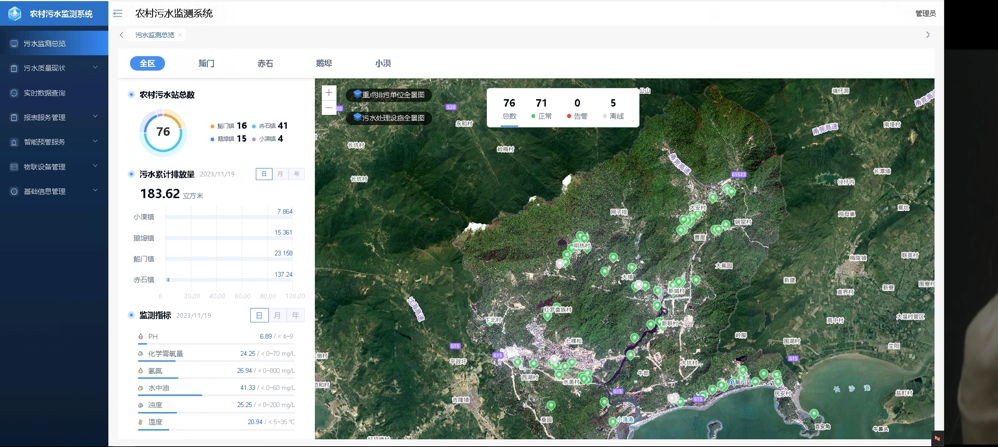Click the 小漠镇 discharge bar

pyautogui.click(x=230, y=217)
